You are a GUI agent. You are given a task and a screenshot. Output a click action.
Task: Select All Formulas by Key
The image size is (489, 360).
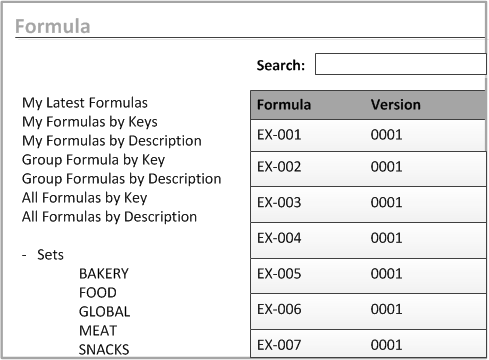click(84, 198)
